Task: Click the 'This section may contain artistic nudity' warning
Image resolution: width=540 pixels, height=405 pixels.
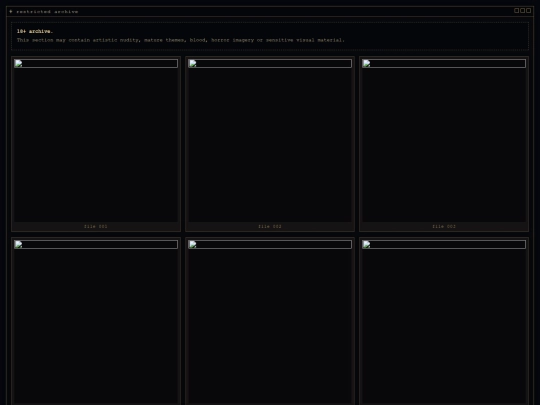Action: pyautogui.click(x=180, y=40)
